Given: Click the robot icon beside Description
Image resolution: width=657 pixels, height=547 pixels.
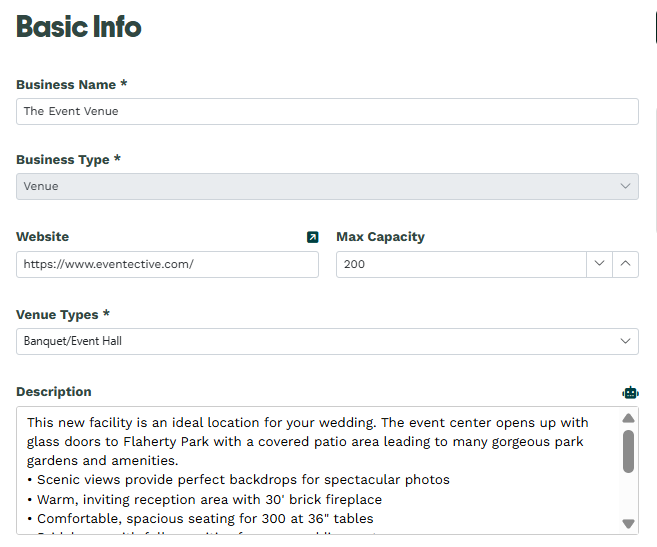Looking at the screenshot, I should [630, 393].
